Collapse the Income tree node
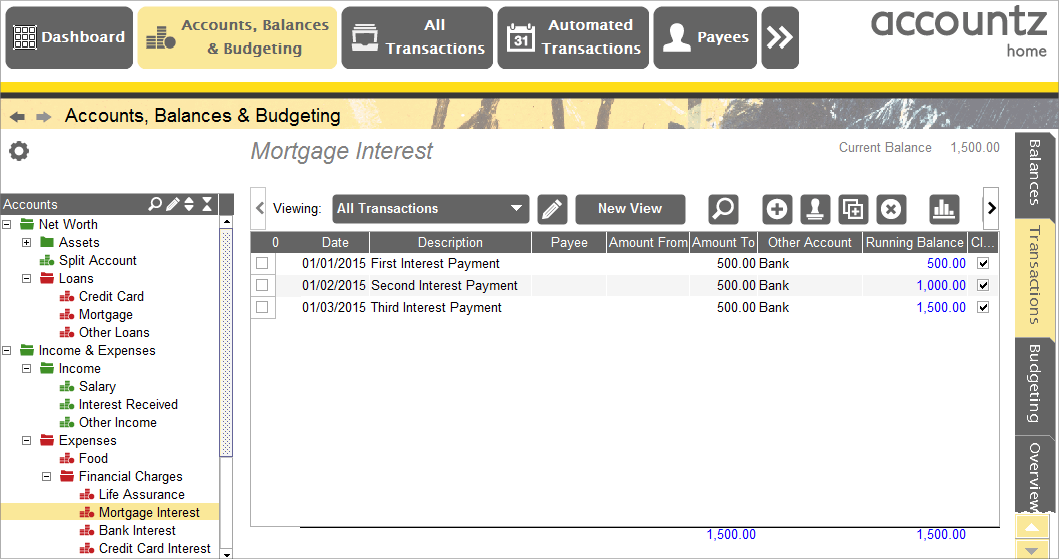 click(x=26, y=369)
